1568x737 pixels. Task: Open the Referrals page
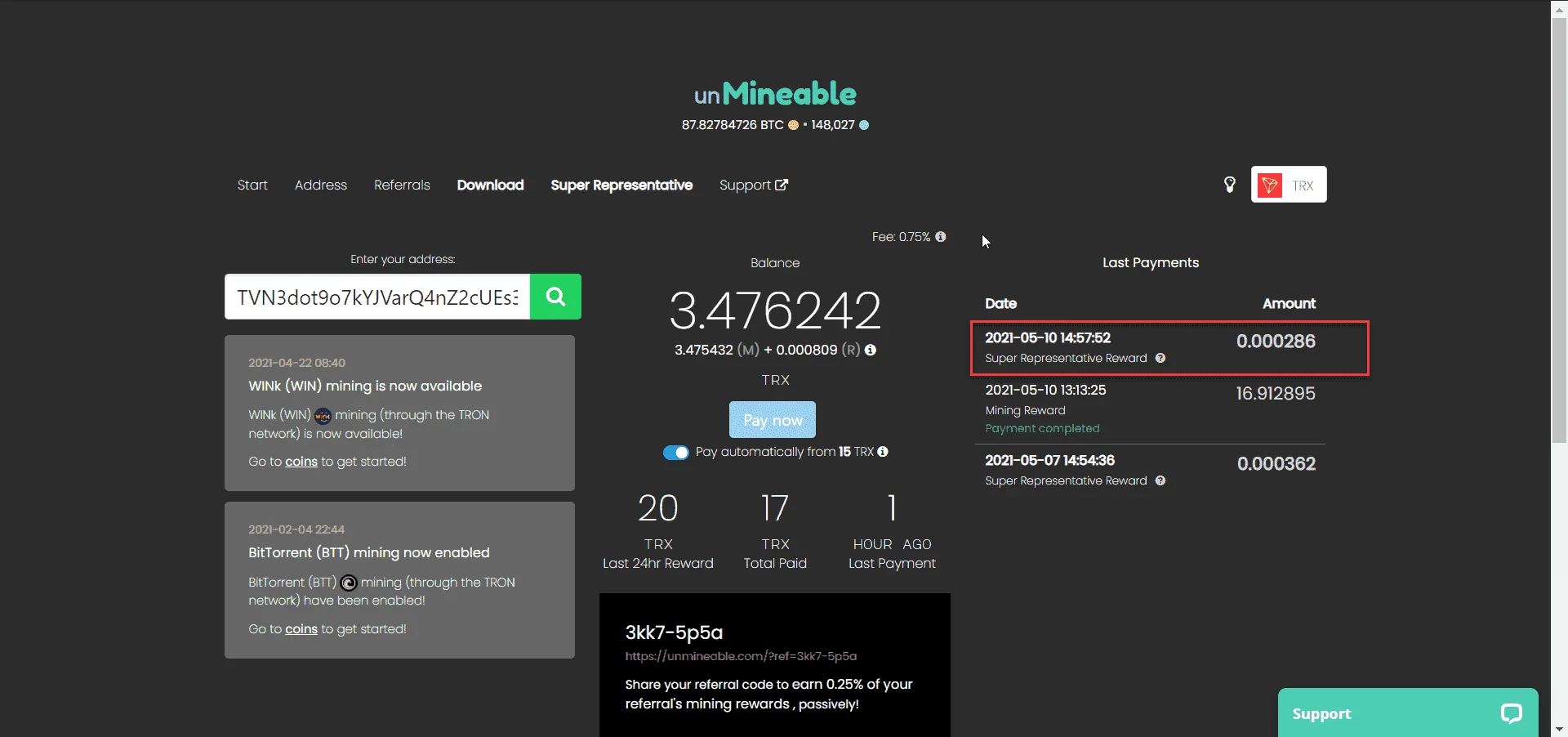pyautogui.click(x=402, y=185)
